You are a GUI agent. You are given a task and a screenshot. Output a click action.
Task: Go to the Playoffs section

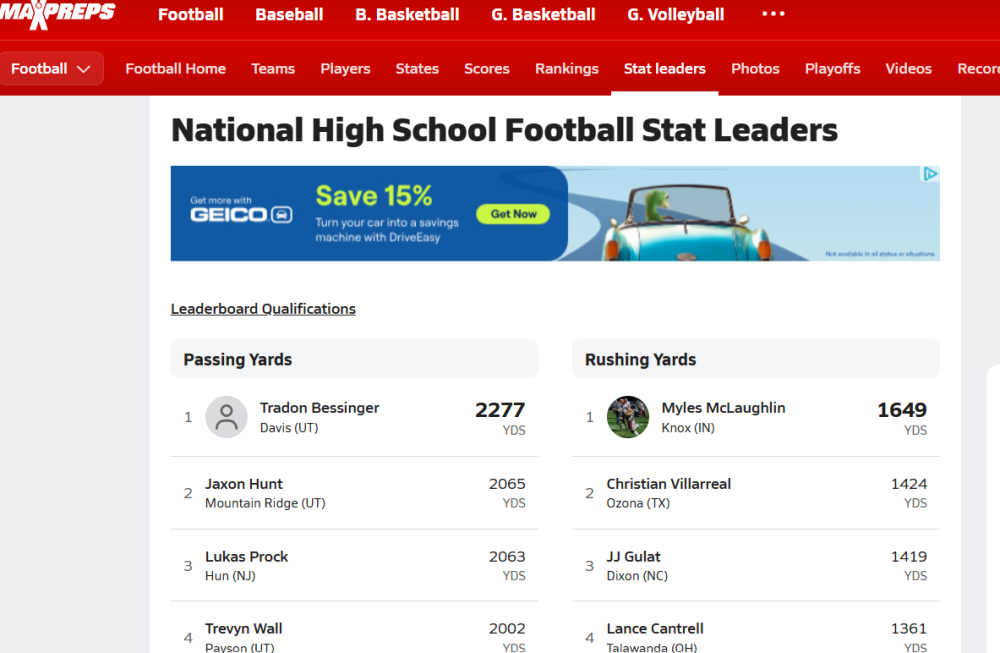(x=832, y=69)
